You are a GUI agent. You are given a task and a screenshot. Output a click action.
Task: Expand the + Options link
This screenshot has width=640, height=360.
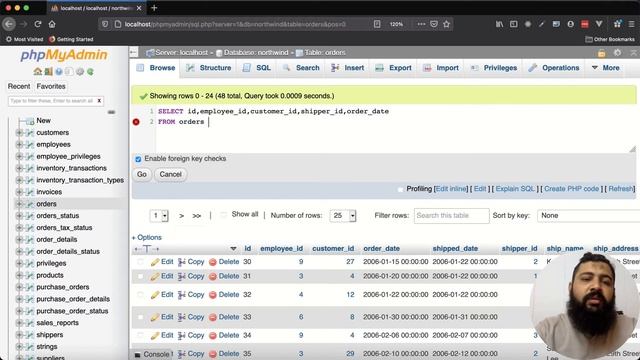coord(147,238)
